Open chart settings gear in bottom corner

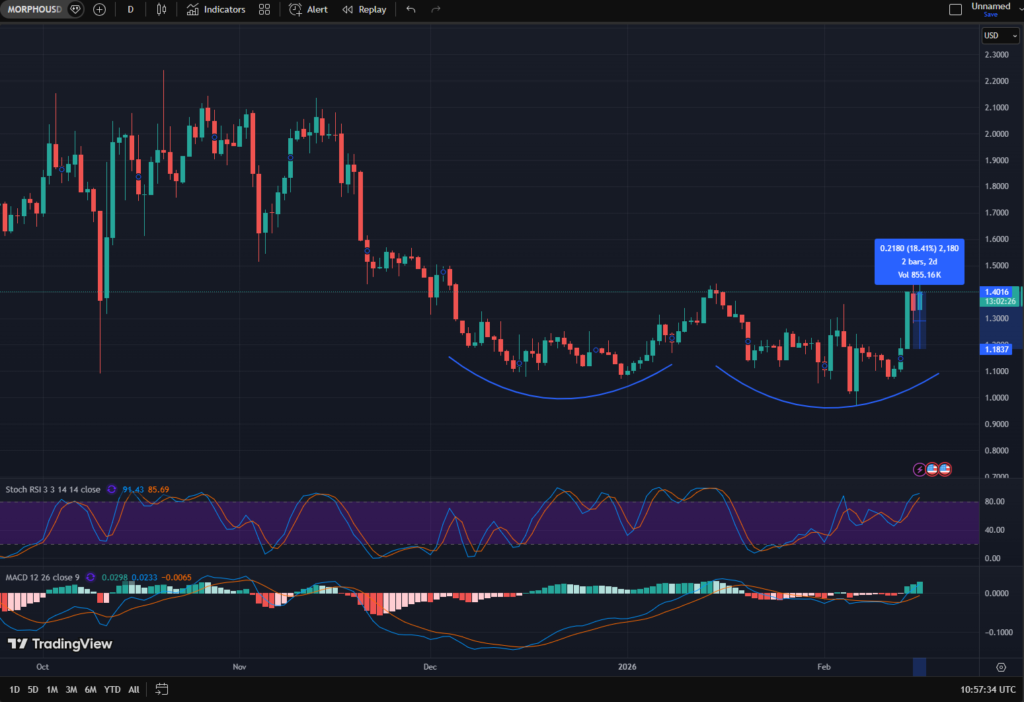pos(1001,666)
